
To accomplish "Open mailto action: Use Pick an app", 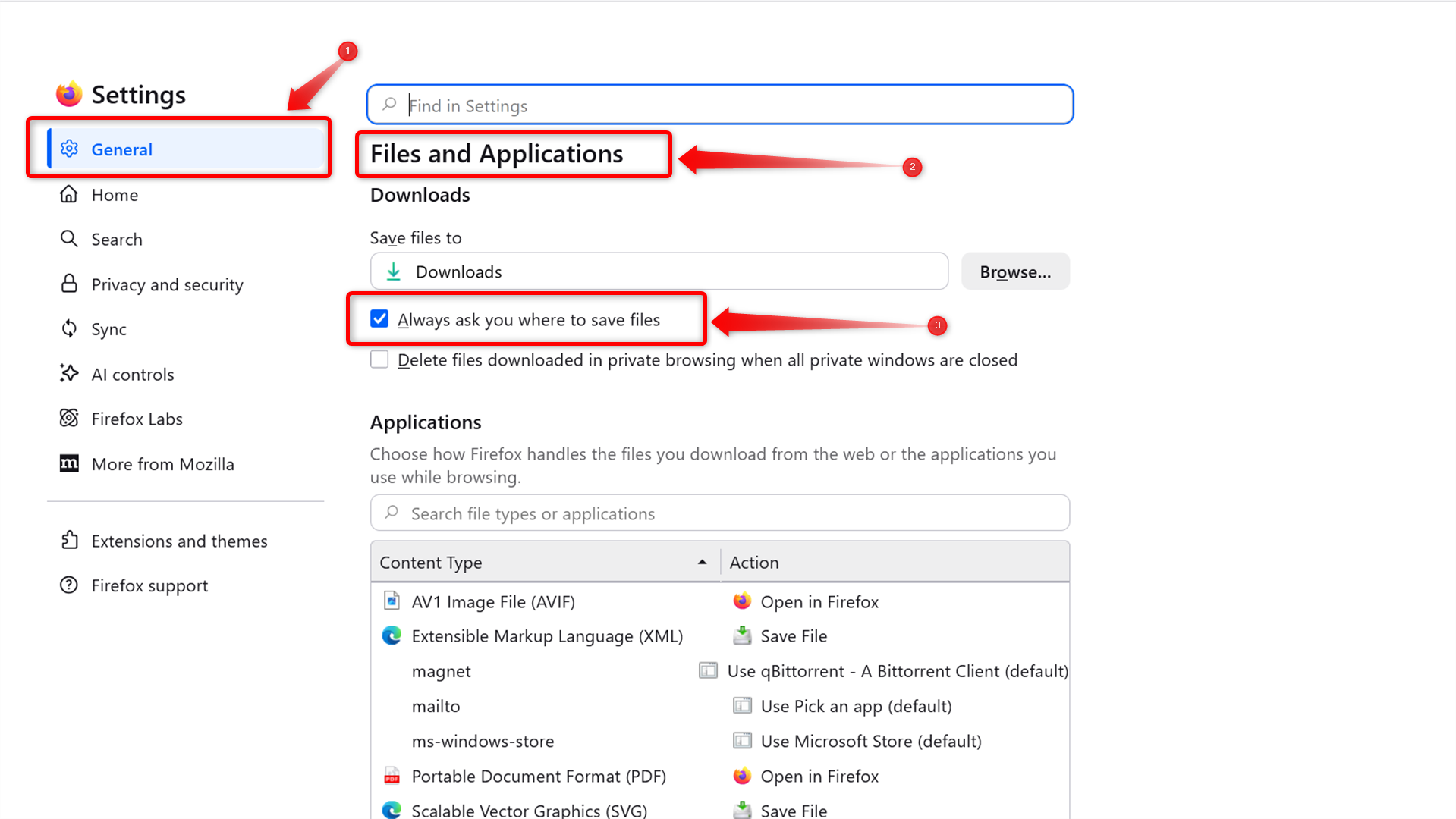I will coord(895,706).
